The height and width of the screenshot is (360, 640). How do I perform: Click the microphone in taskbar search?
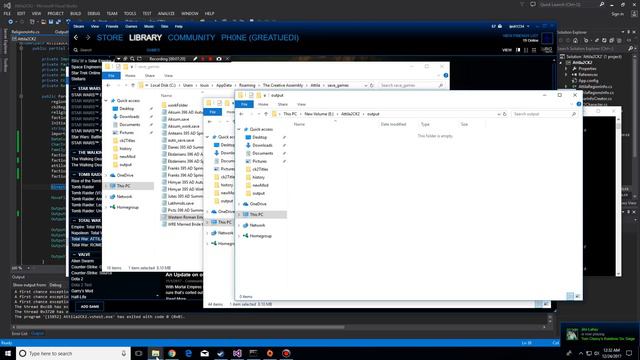coord(124,353)
